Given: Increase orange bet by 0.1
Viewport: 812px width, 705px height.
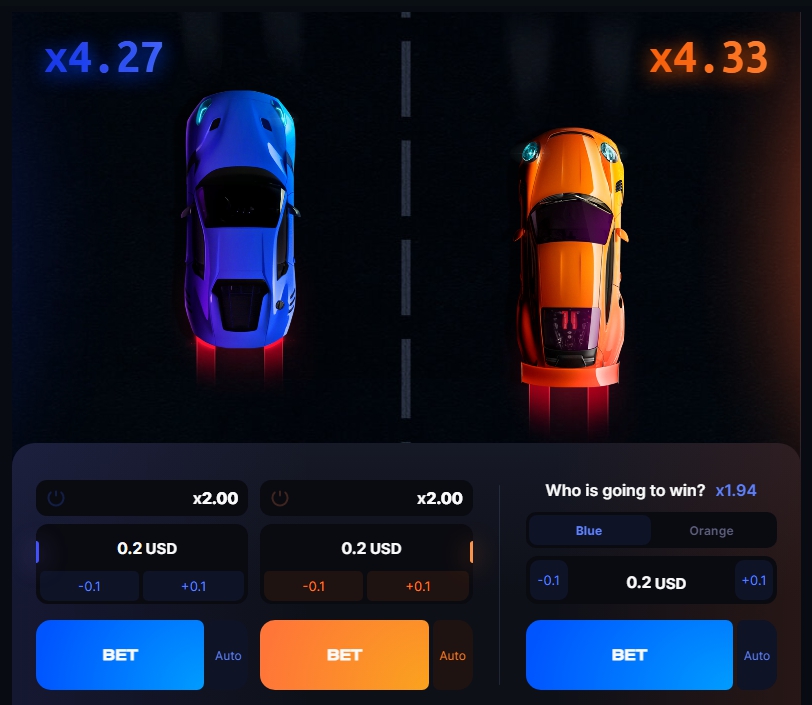Looking at the screenshot, I should tap(418, 586).
